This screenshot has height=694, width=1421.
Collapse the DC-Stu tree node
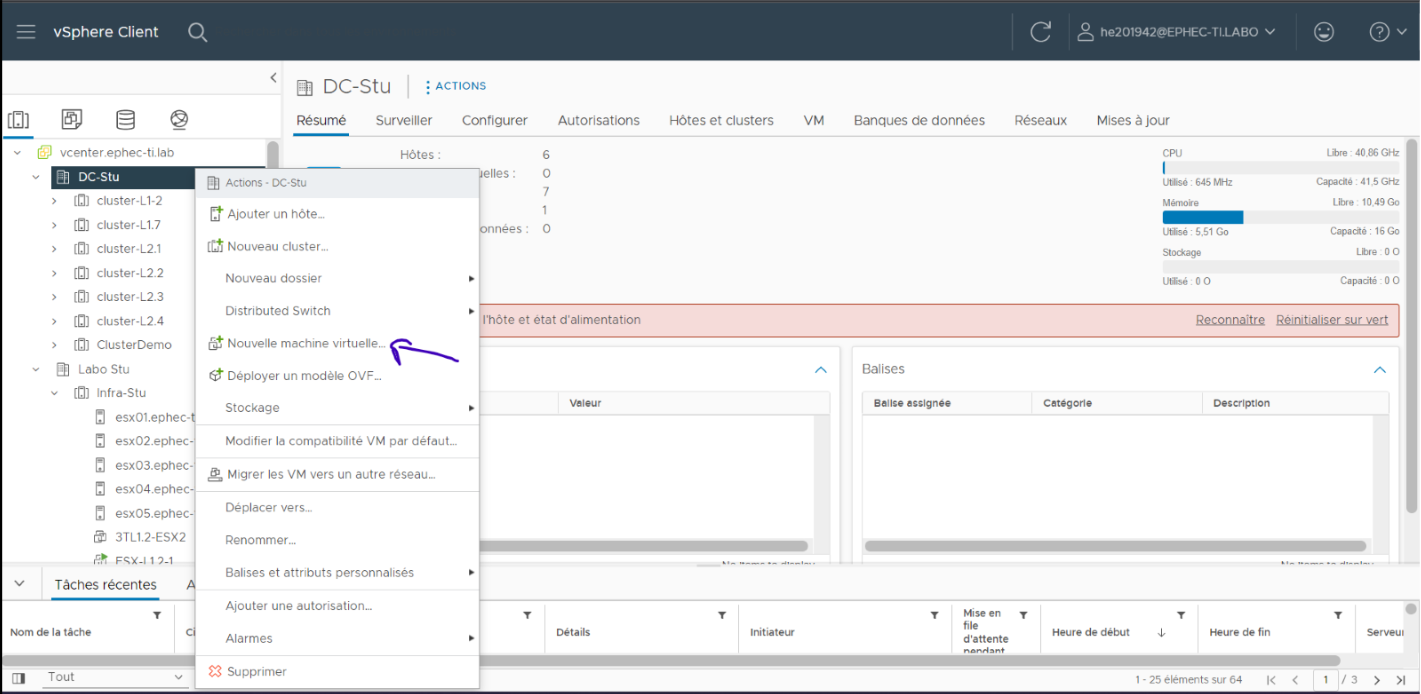point(37,177)
